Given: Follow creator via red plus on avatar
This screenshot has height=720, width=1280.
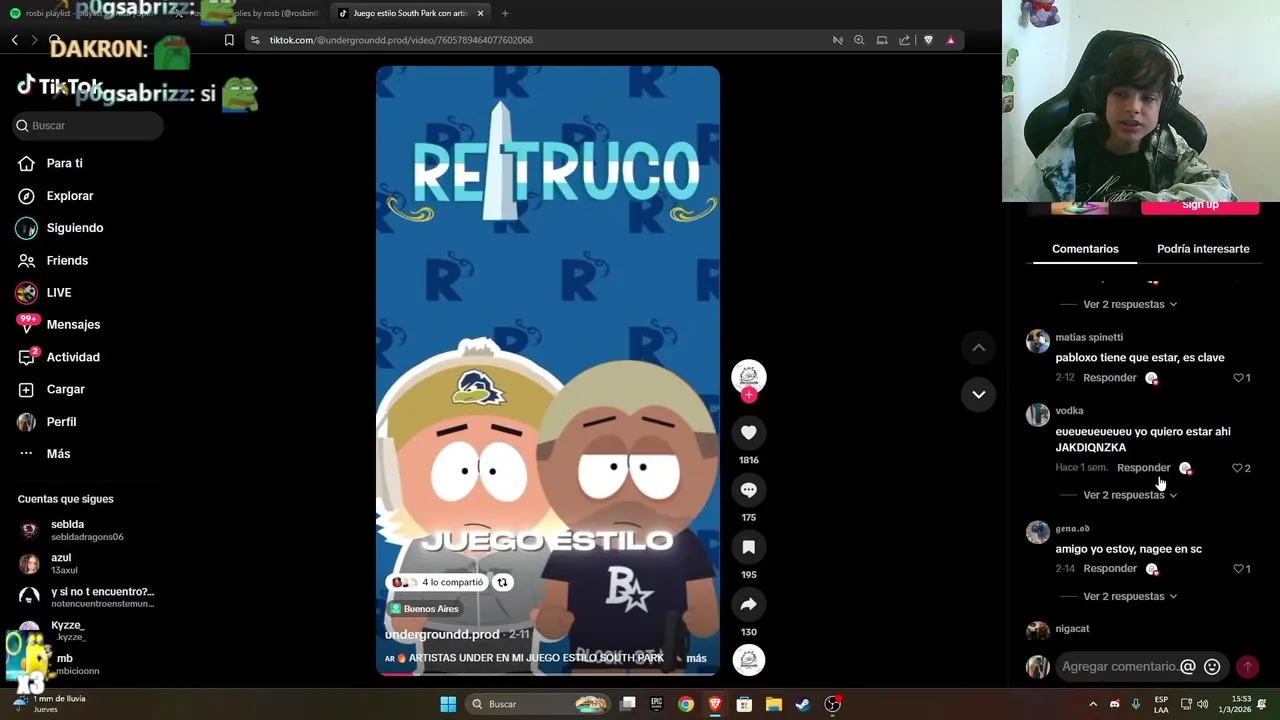Looking at the screenshot, I should pos(748,395).
